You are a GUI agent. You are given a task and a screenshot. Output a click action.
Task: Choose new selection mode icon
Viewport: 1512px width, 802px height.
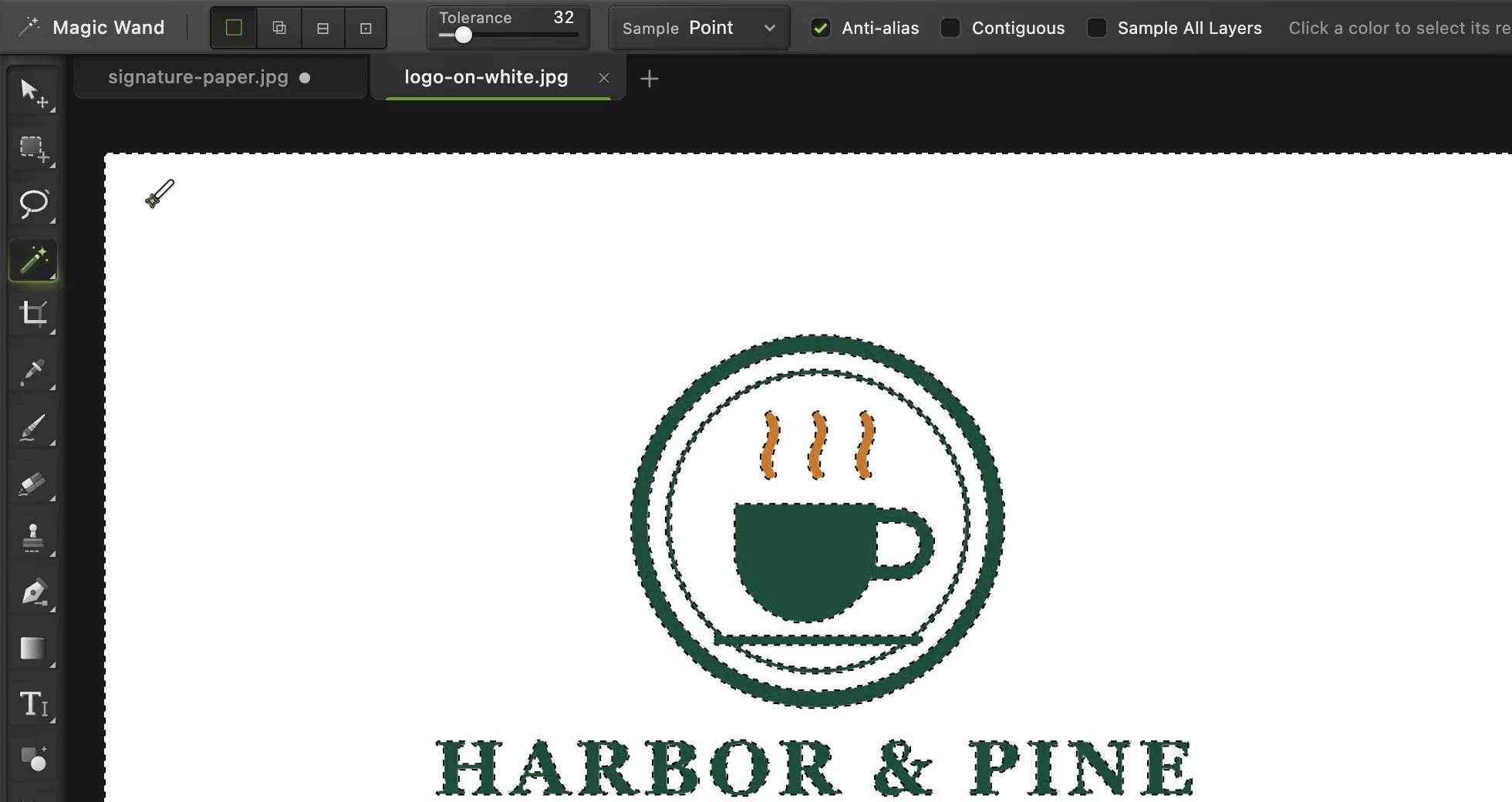pos(234,28)
